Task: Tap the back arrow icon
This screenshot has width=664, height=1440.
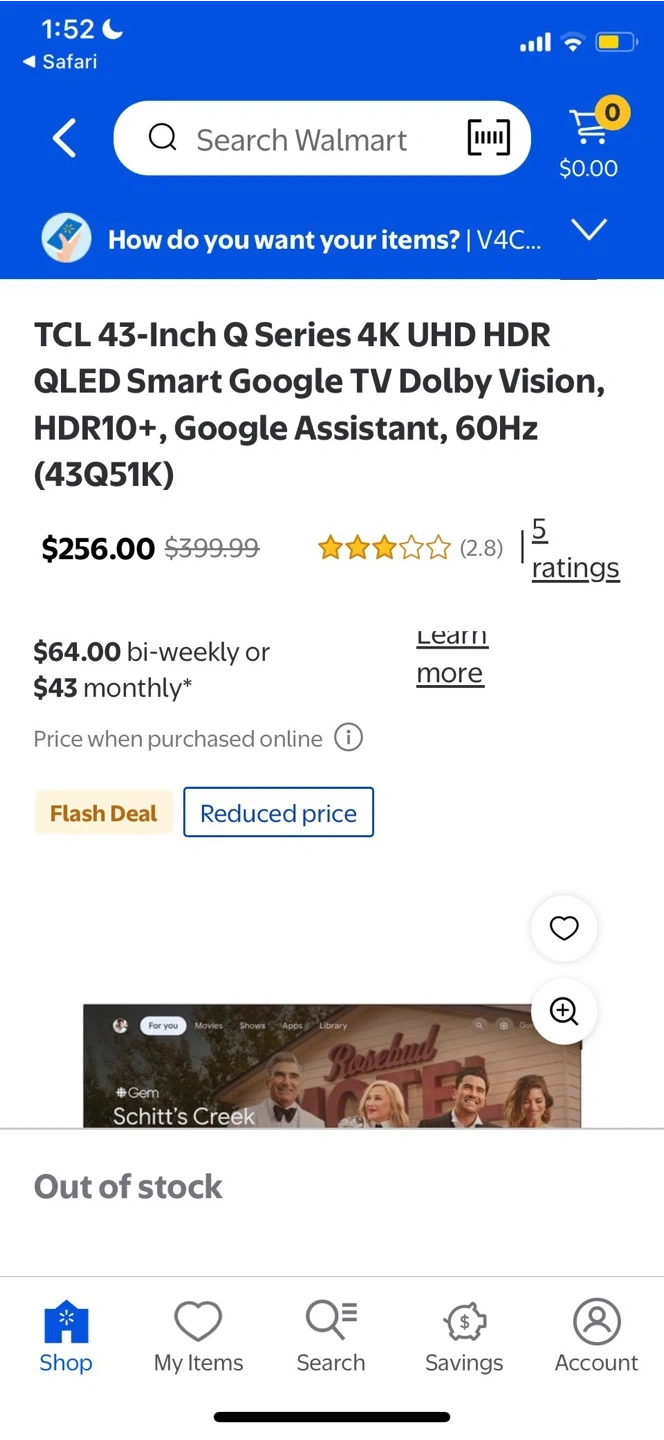Action: [65, 139]
